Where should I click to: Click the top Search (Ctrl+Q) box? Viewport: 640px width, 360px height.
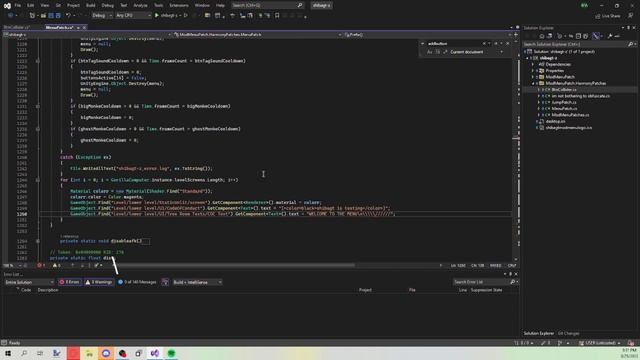click(x=267, y=5)
